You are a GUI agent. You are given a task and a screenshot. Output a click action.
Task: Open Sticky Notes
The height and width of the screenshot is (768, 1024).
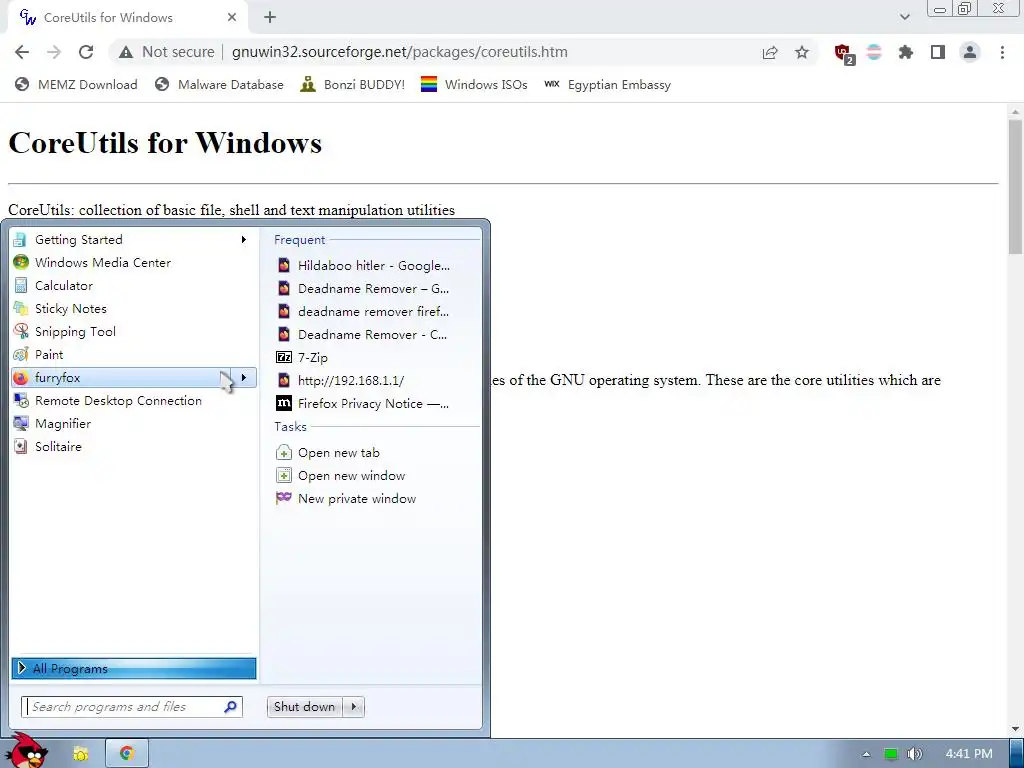[133, 308]
